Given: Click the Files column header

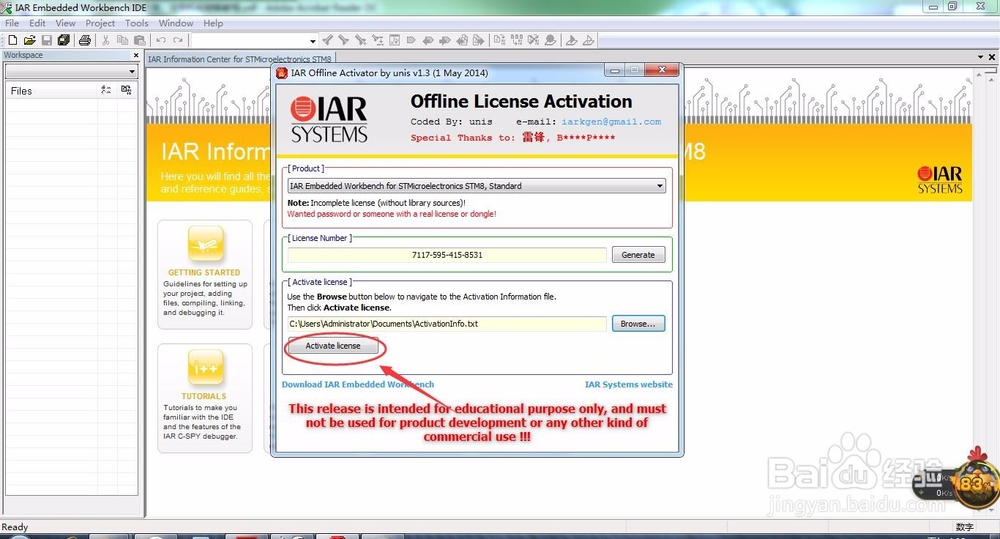Looking at the screenshot, I should [52, 91].
